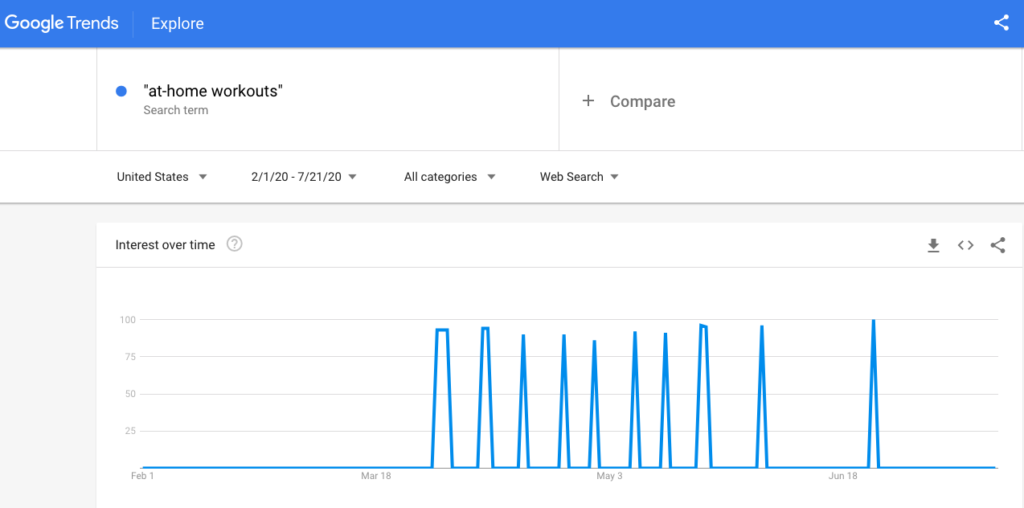Edit the "at-home workouts" search term
Screen dimensions: 1024x508
pos(213,91)
